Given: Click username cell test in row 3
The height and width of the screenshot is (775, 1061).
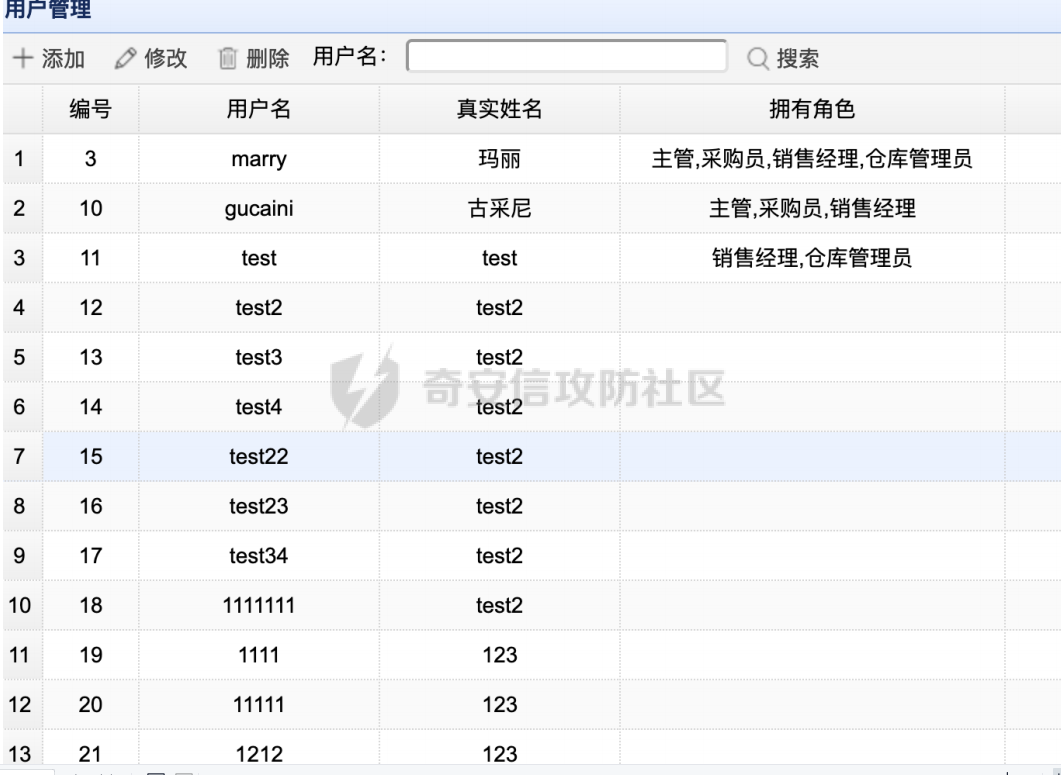Looking at the screenshot, I should coord(259,258).
